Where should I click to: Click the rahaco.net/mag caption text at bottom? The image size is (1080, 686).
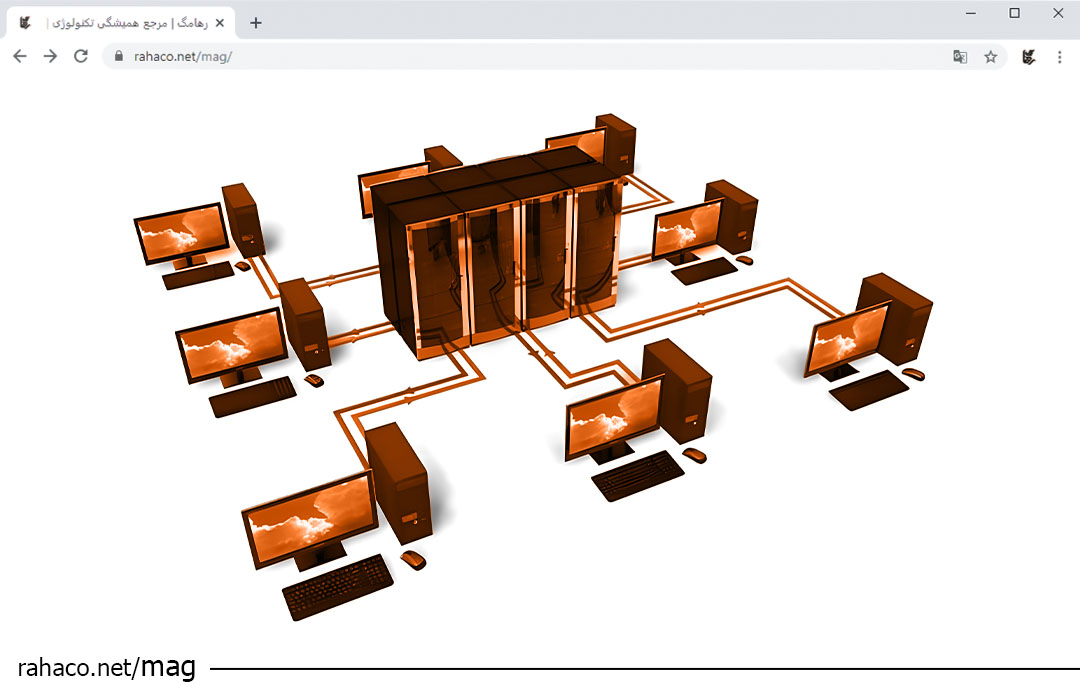(x=106, y=667)
